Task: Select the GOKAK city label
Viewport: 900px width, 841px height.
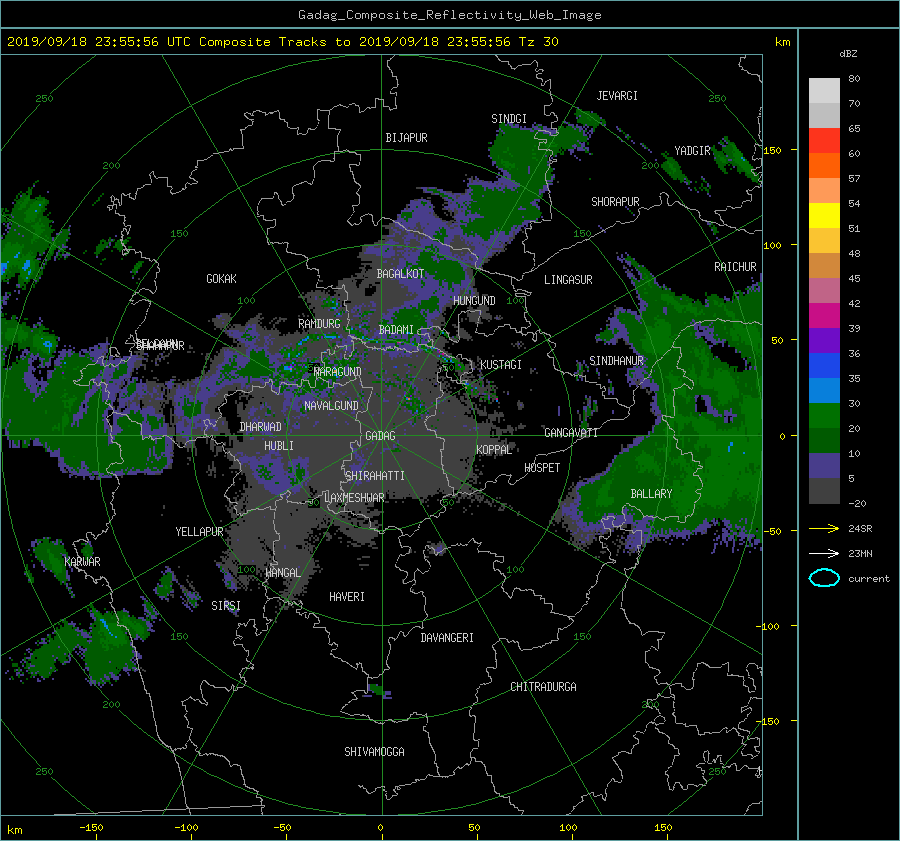Action: click(x=221, y=279)
